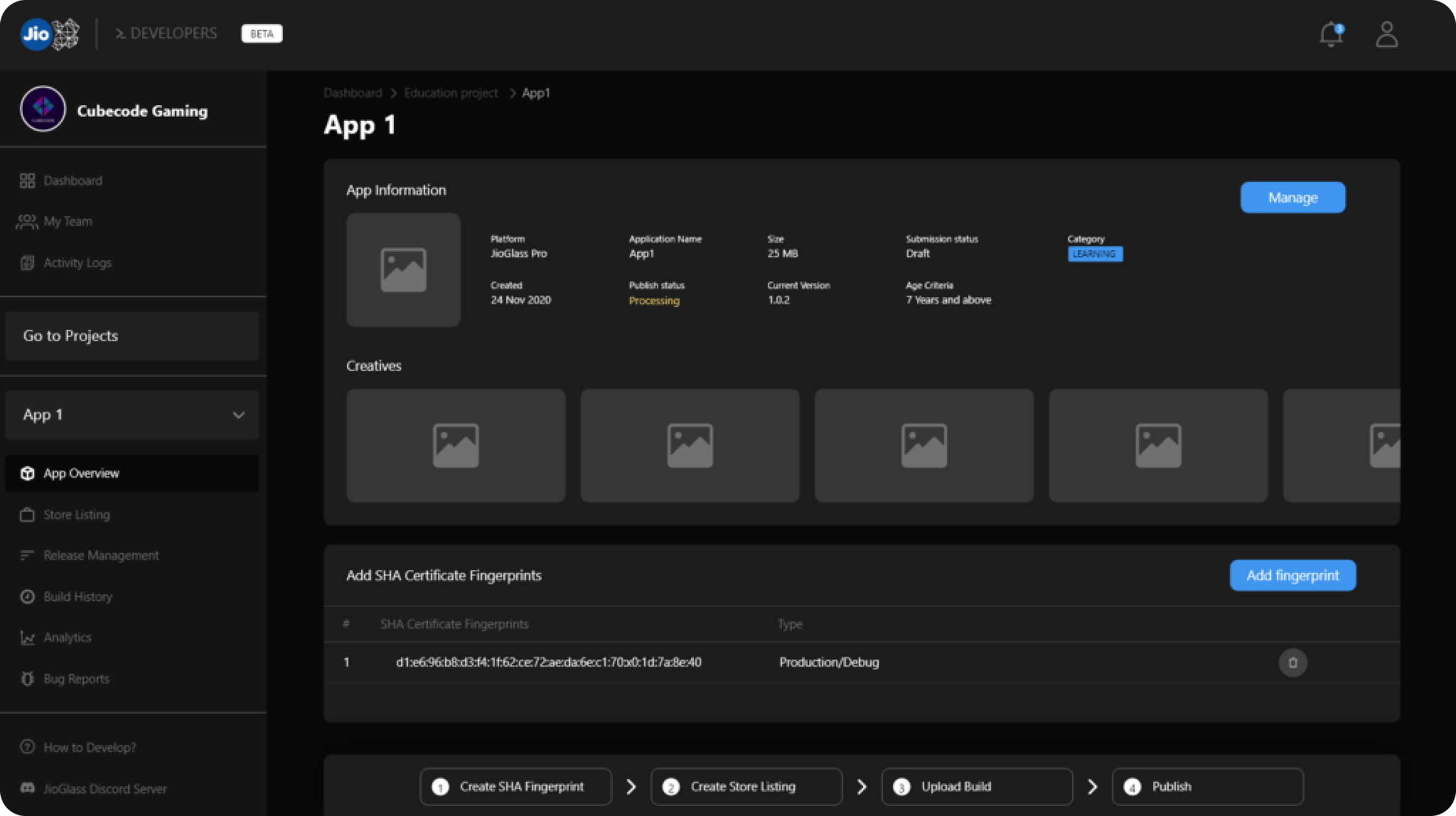The height and width of the screenshot is (816, 1456).
Task: Click the My Team people icon
Action: (x=27, y=222)
